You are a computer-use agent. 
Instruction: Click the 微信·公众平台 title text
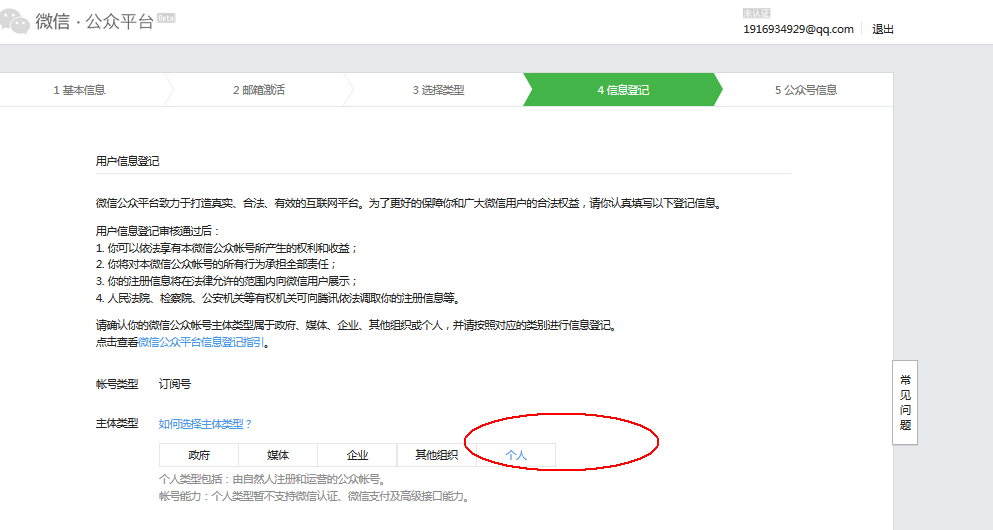click(95, 22)
